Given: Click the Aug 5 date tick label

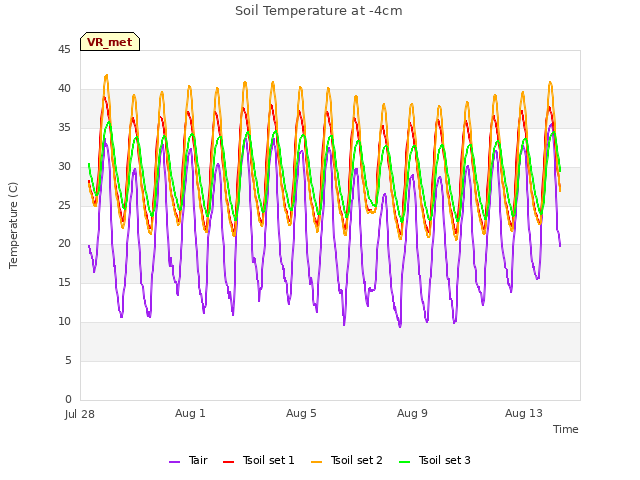Looking at the screenshot, I should 301,413.
